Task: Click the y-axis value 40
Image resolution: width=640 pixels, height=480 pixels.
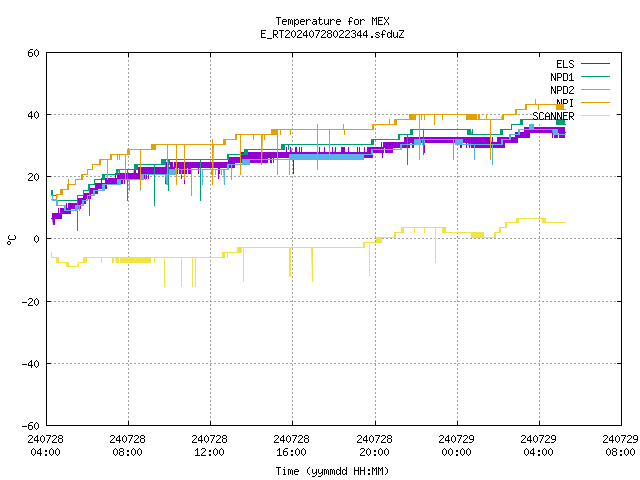Action: (33, 115)
